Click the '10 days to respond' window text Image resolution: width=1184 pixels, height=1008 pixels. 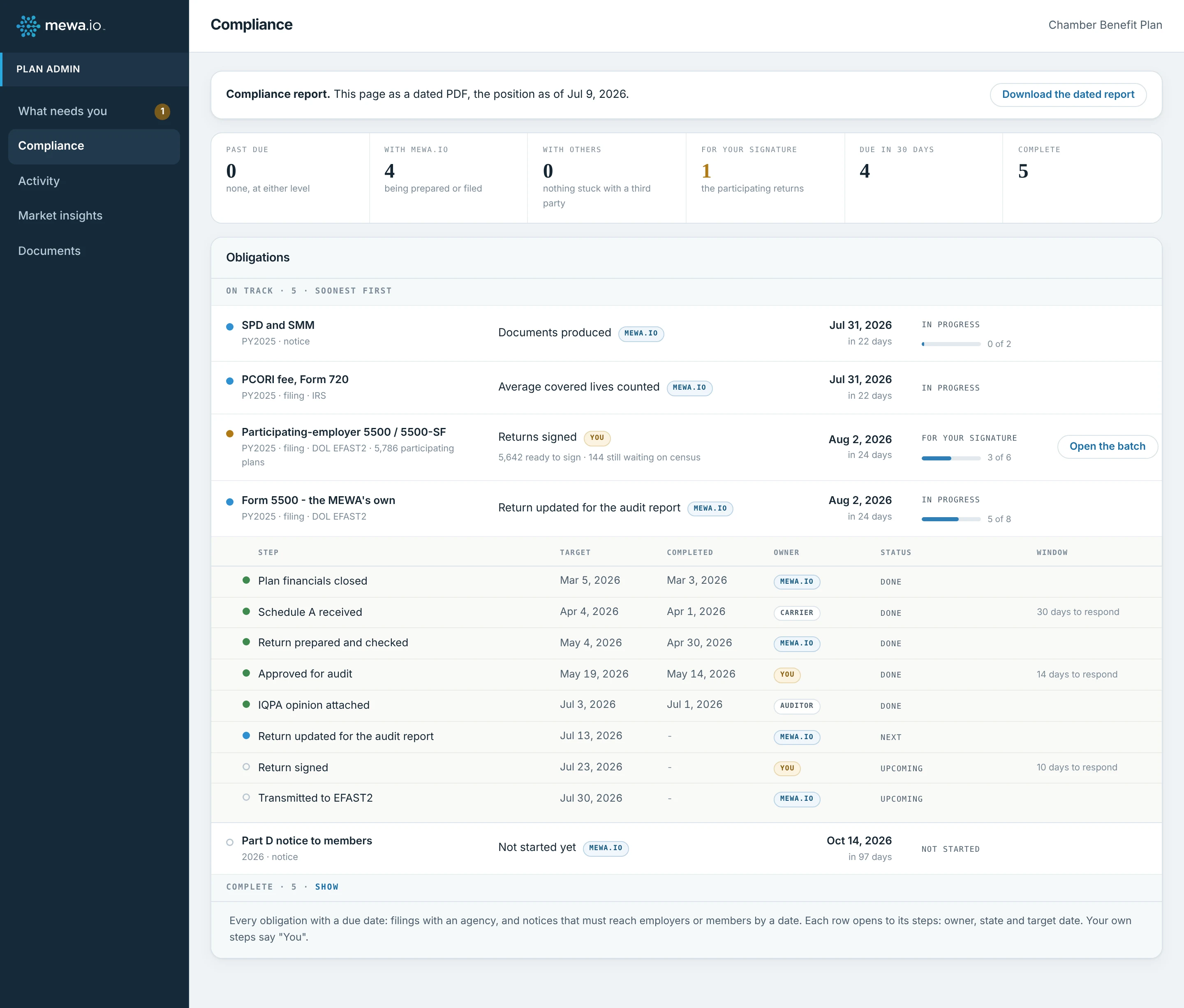[x=1077, y=768]
